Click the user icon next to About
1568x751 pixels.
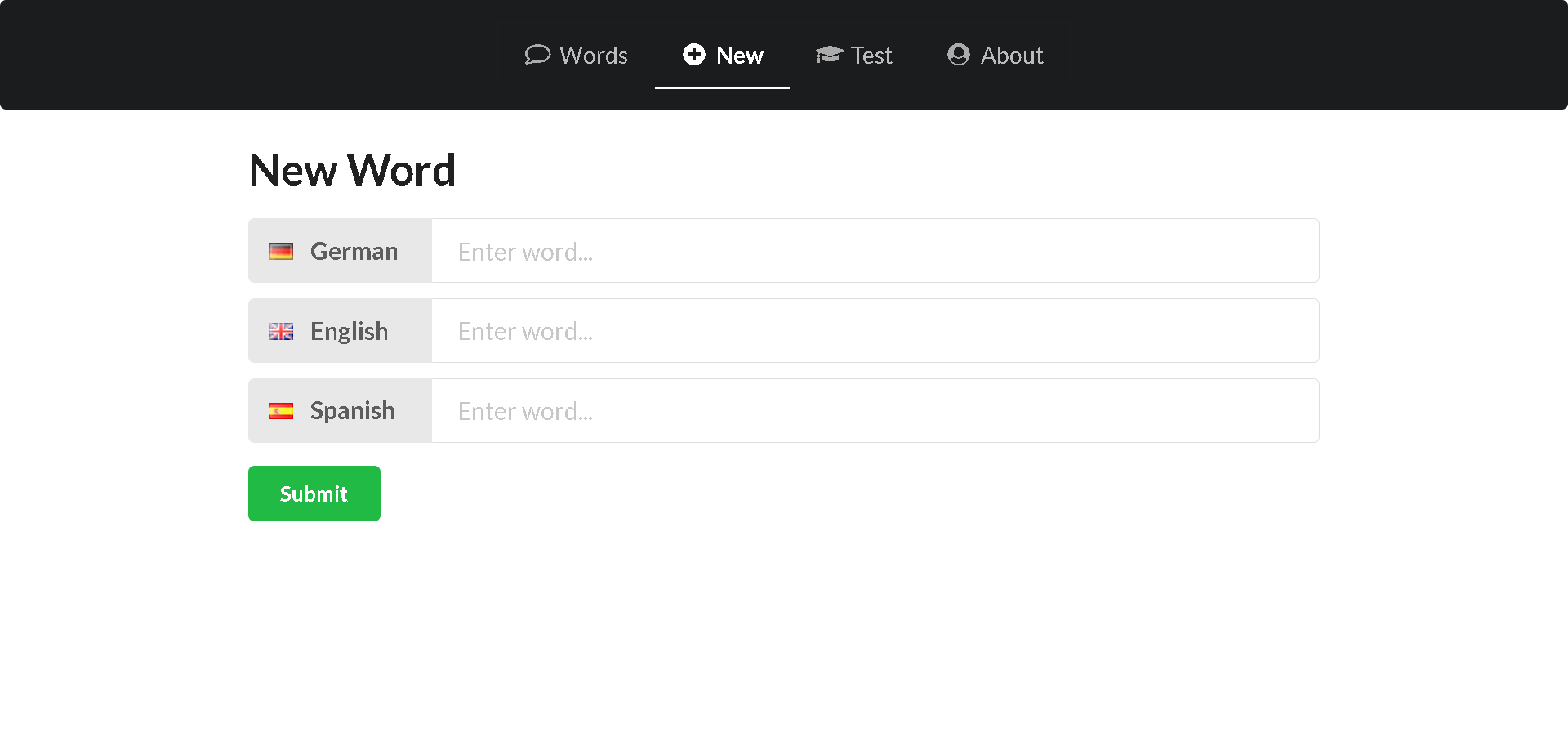point(957,55)
